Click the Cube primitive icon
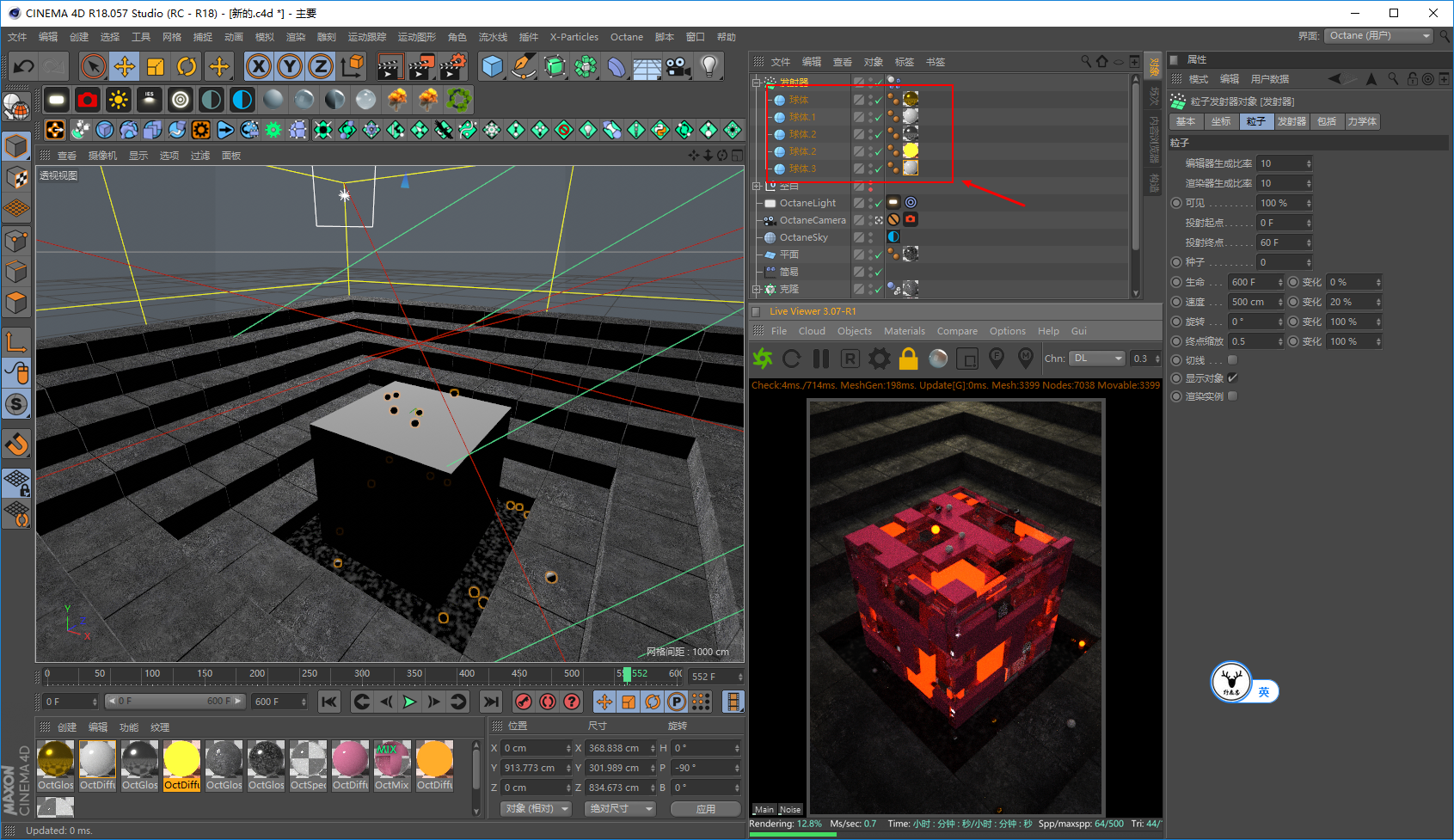 pos(493,66)
